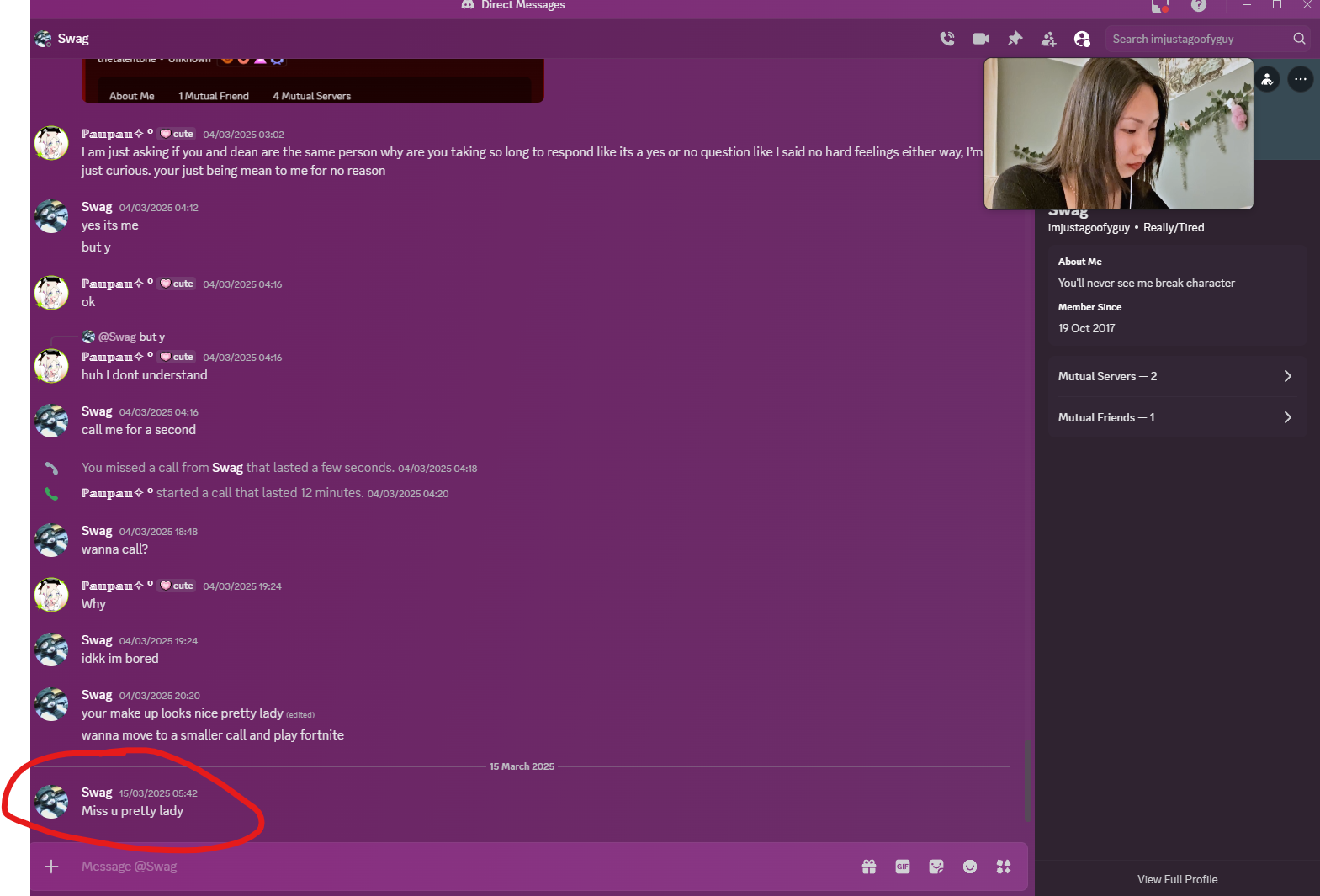Image resolution: width=1320 pixels, height=896 pixels.
Task: Click the 15 March 2025 date divider label
Action: [x=522, y=766]
